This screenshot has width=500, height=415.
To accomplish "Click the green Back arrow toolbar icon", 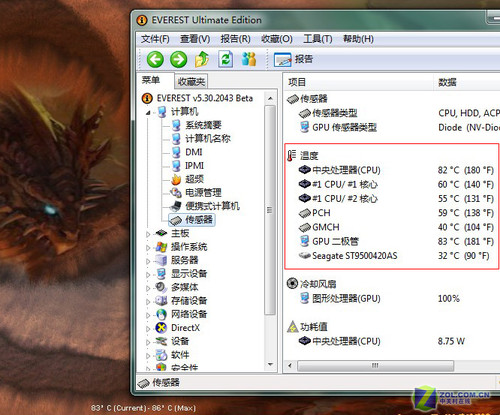I will (155, 60).
